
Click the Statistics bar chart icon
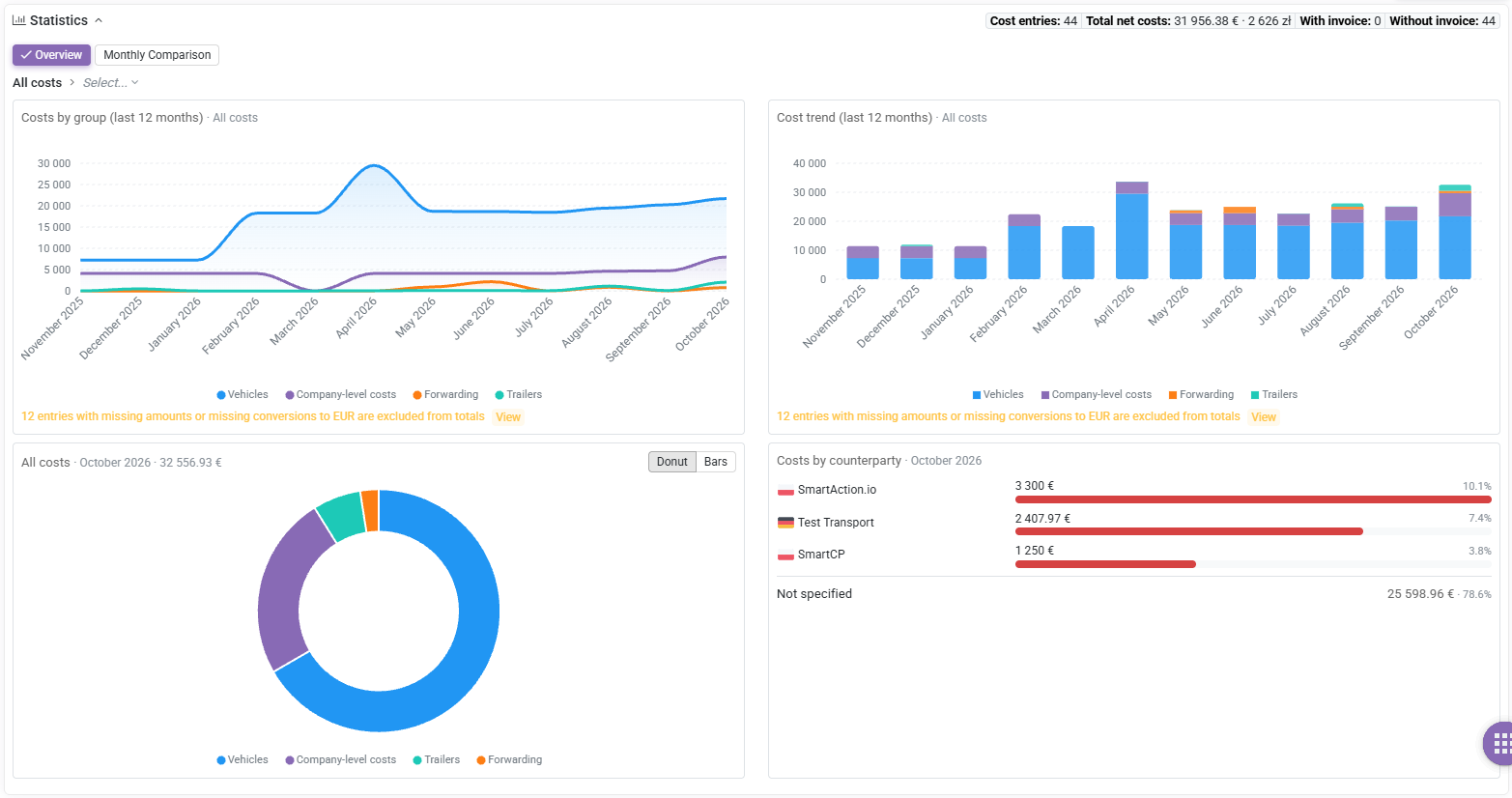coord(19,20)
